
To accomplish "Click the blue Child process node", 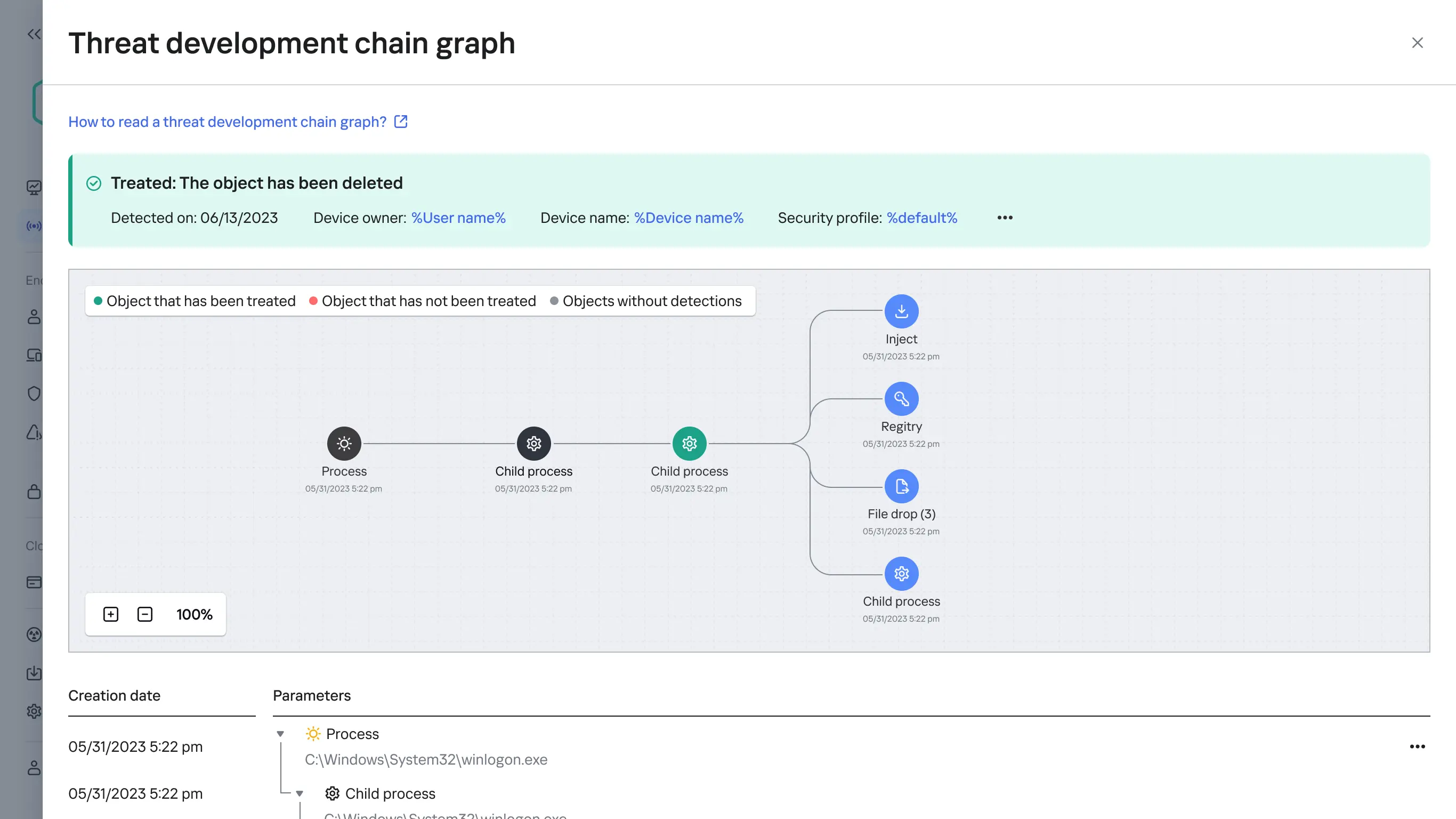I will click(x=901, y=574).
